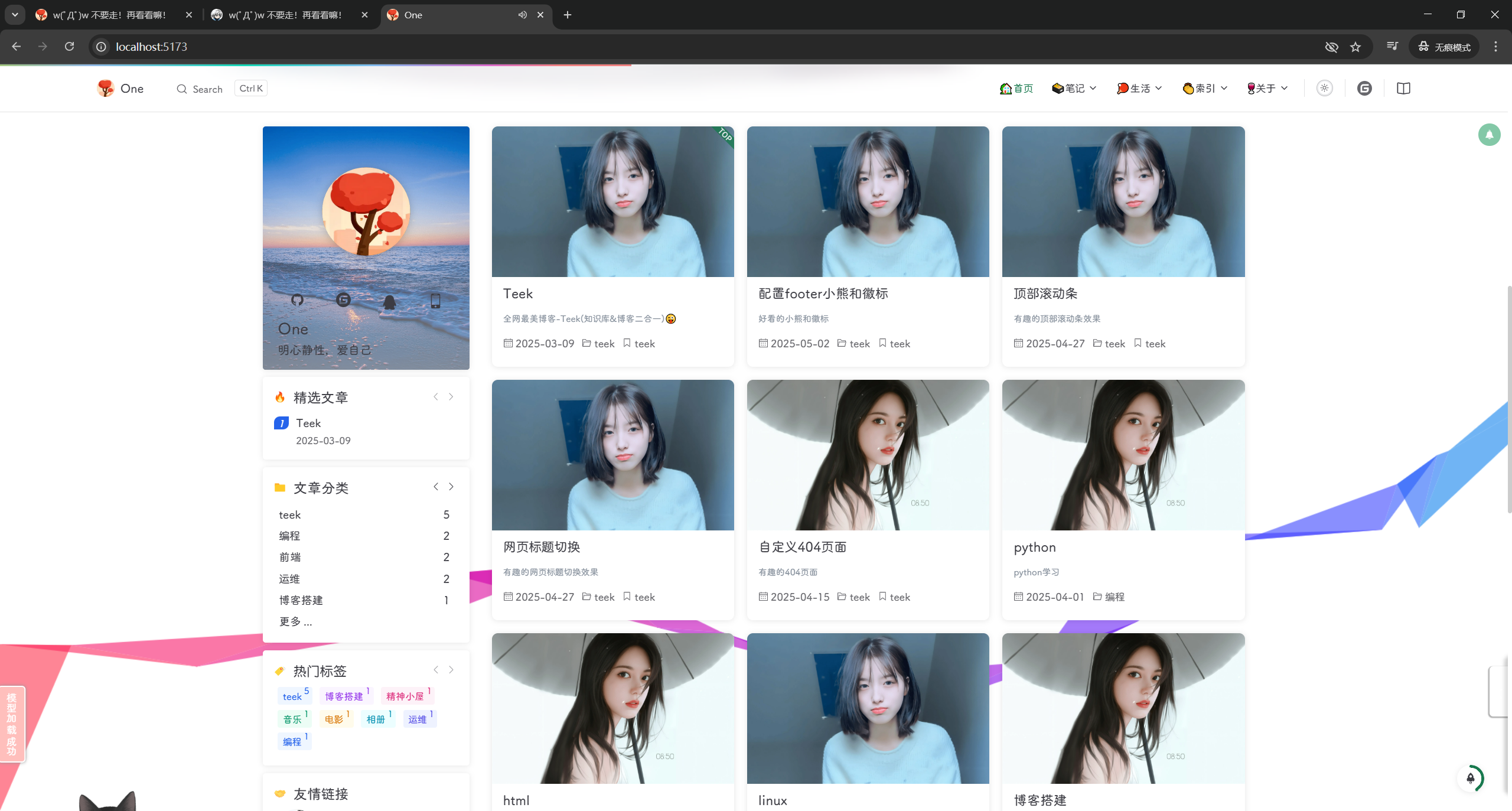Mute the One tab audio icon
Image resolution: width=1512 pixels, height=811 pixels.
pos(522,15)
